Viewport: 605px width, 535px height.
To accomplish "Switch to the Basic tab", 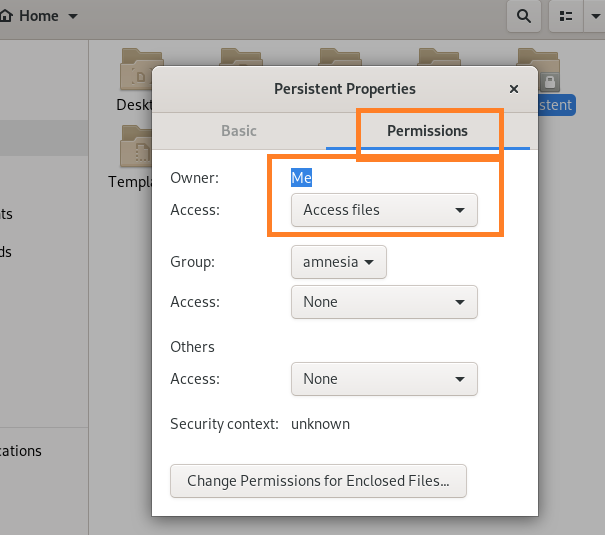I will click(239, 131).
